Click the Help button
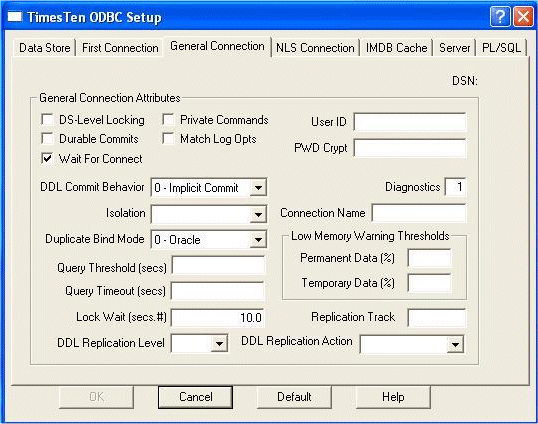 tap(393, 397)
